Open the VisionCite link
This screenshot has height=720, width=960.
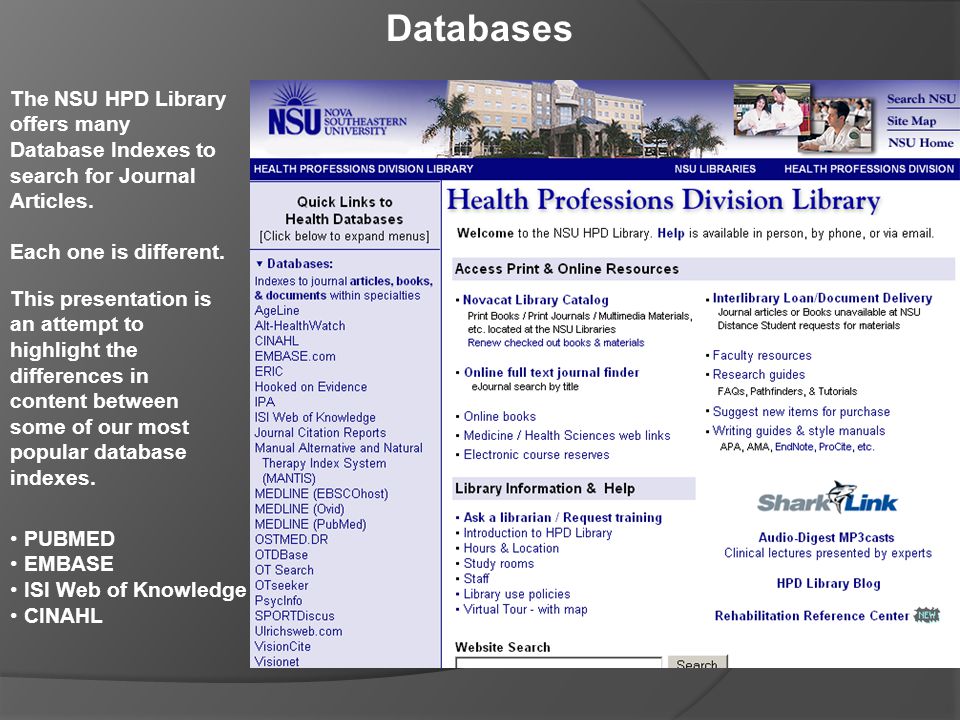283,647
